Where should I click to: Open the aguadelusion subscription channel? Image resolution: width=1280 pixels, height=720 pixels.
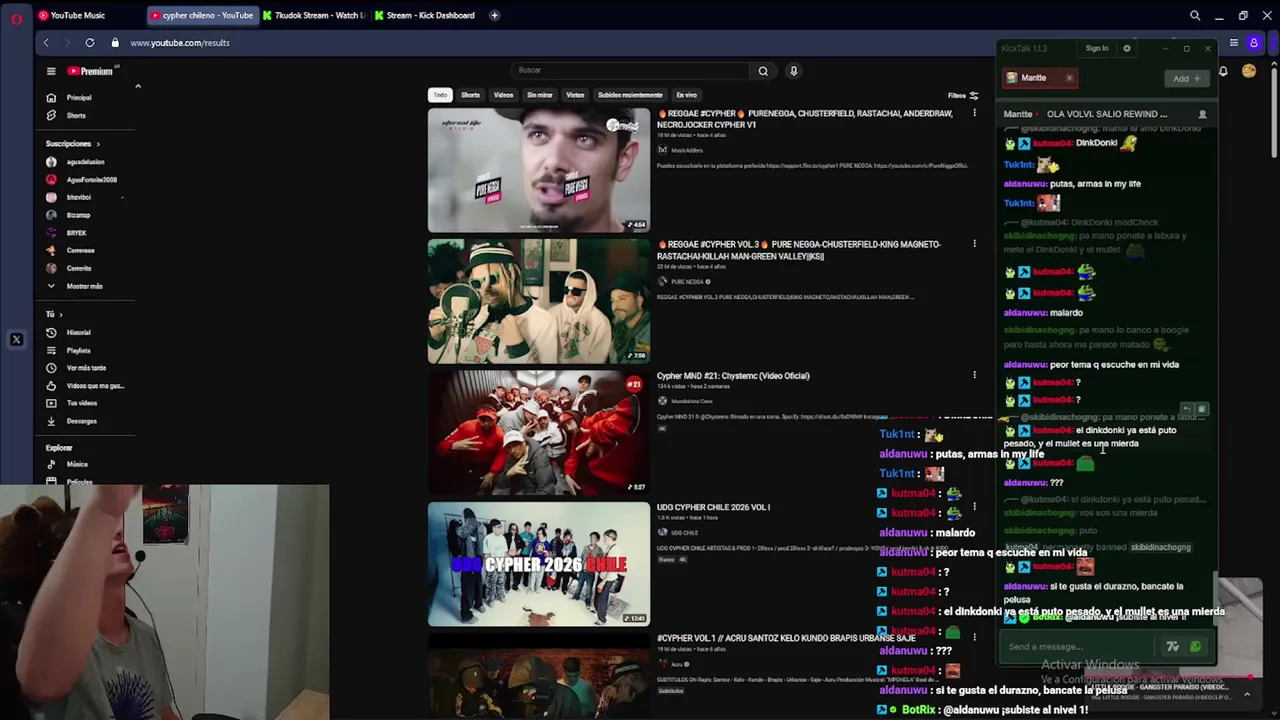85,162
